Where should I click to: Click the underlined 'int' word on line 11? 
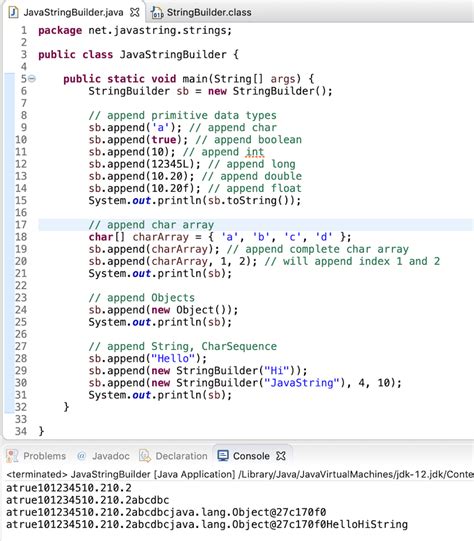point(255,152)
